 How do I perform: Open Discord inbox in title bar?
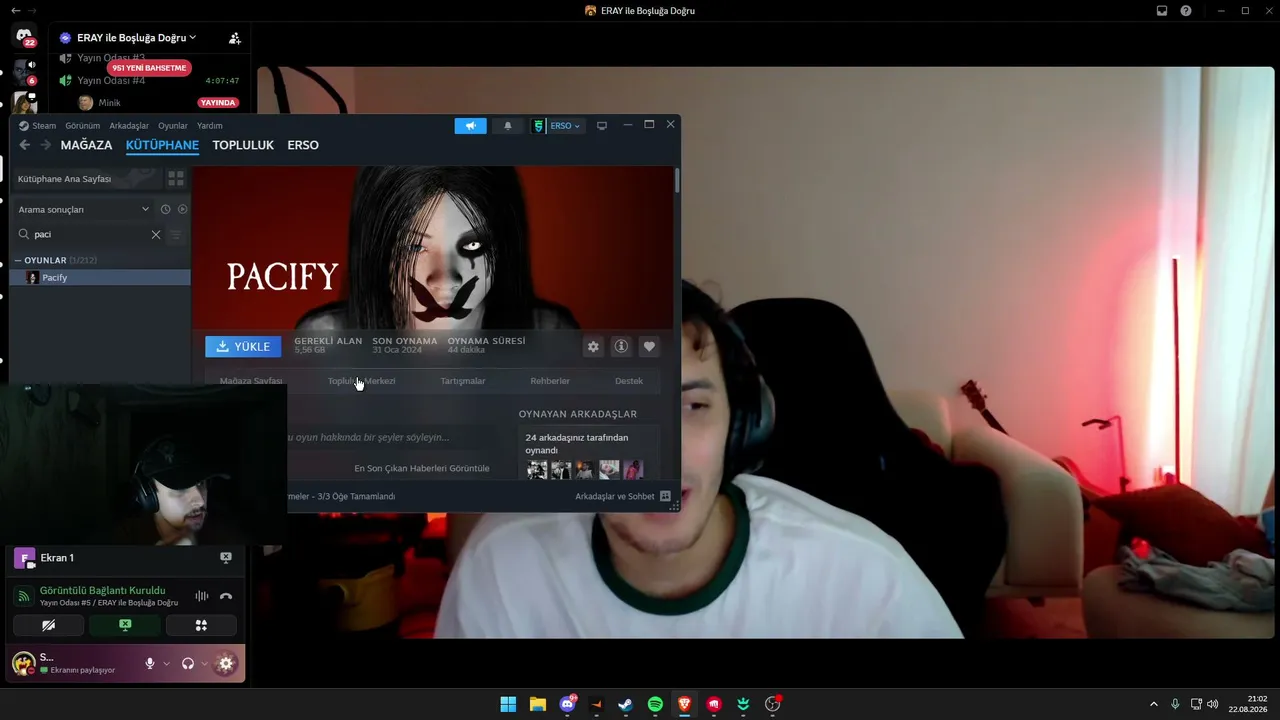click(x=1162, y=11)
